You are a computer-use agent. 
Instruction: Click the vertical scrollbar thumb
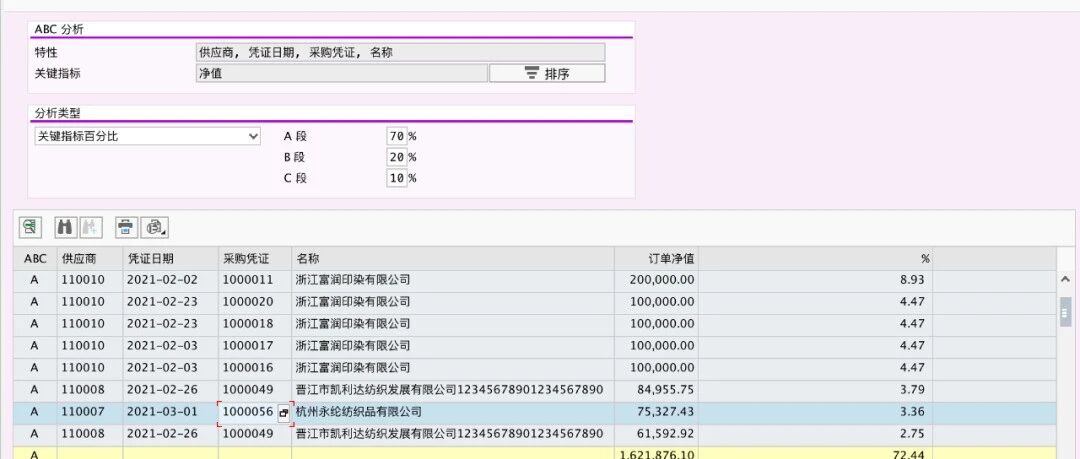click(1066, 311)
